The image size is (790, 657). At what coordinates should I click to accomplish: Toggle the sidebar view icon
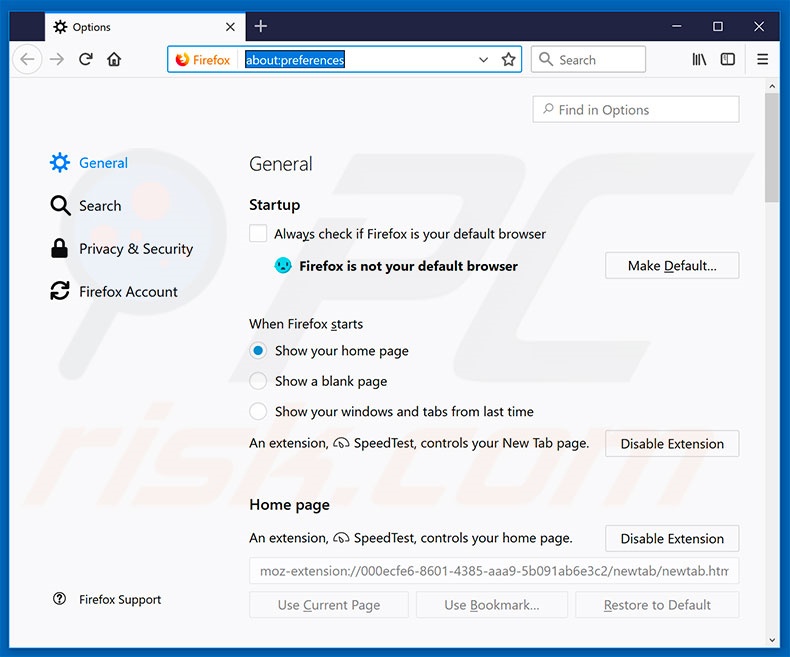point(728,60)
